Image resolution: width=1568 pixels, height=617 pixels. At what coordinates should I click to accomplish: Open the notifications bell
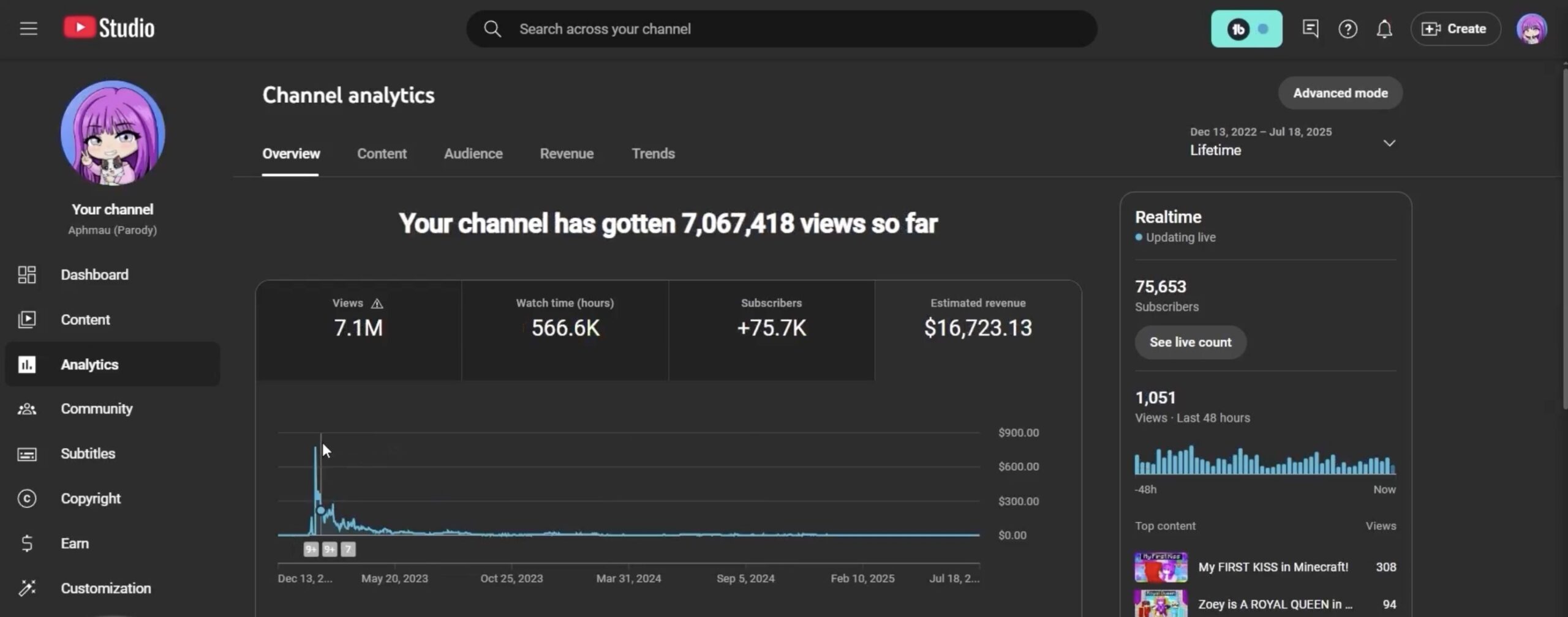pos(1384,29)
